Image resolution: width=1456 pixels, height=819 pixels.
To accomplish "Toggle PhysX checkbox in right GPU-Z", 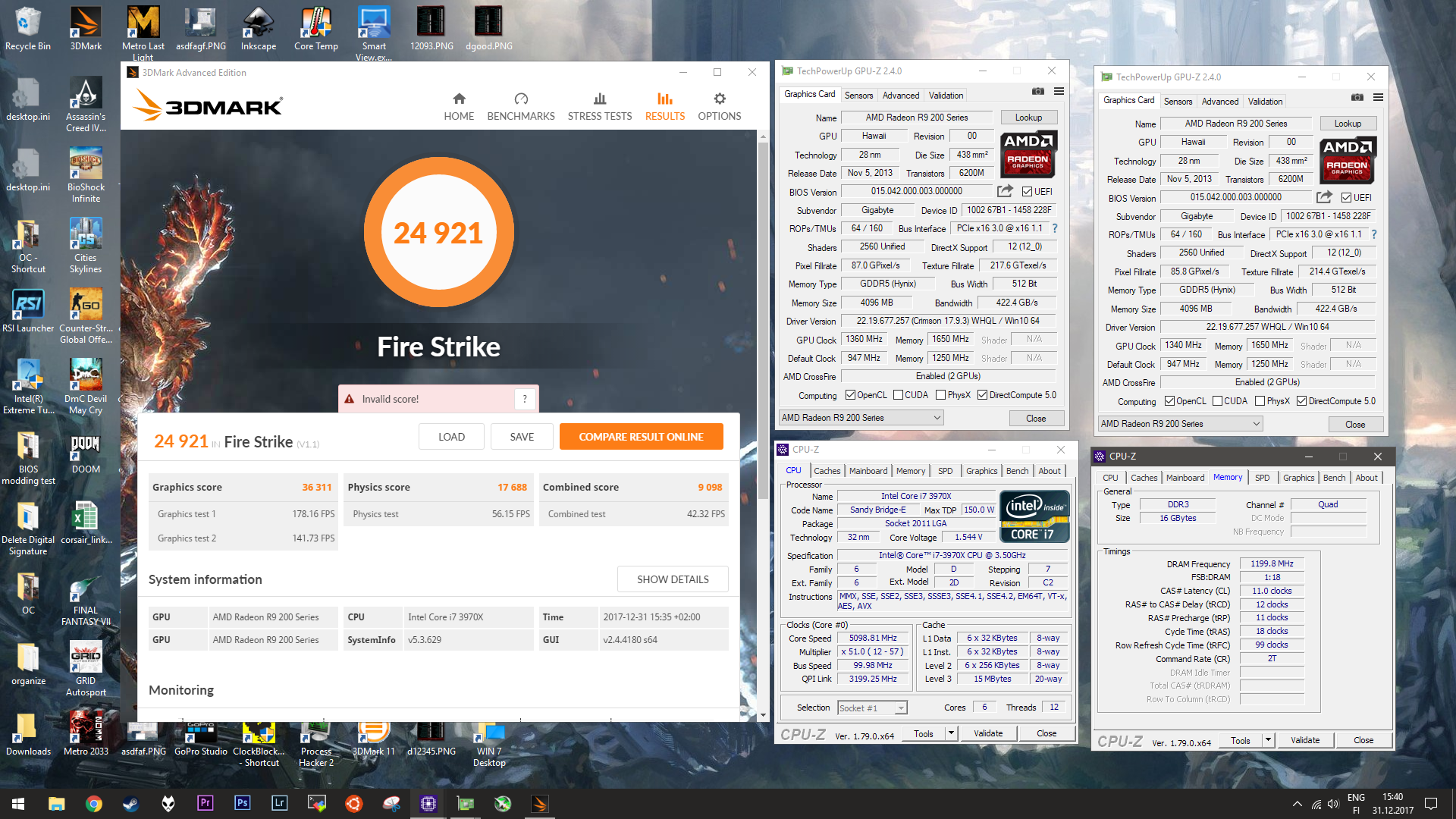I will point(1260,401).
